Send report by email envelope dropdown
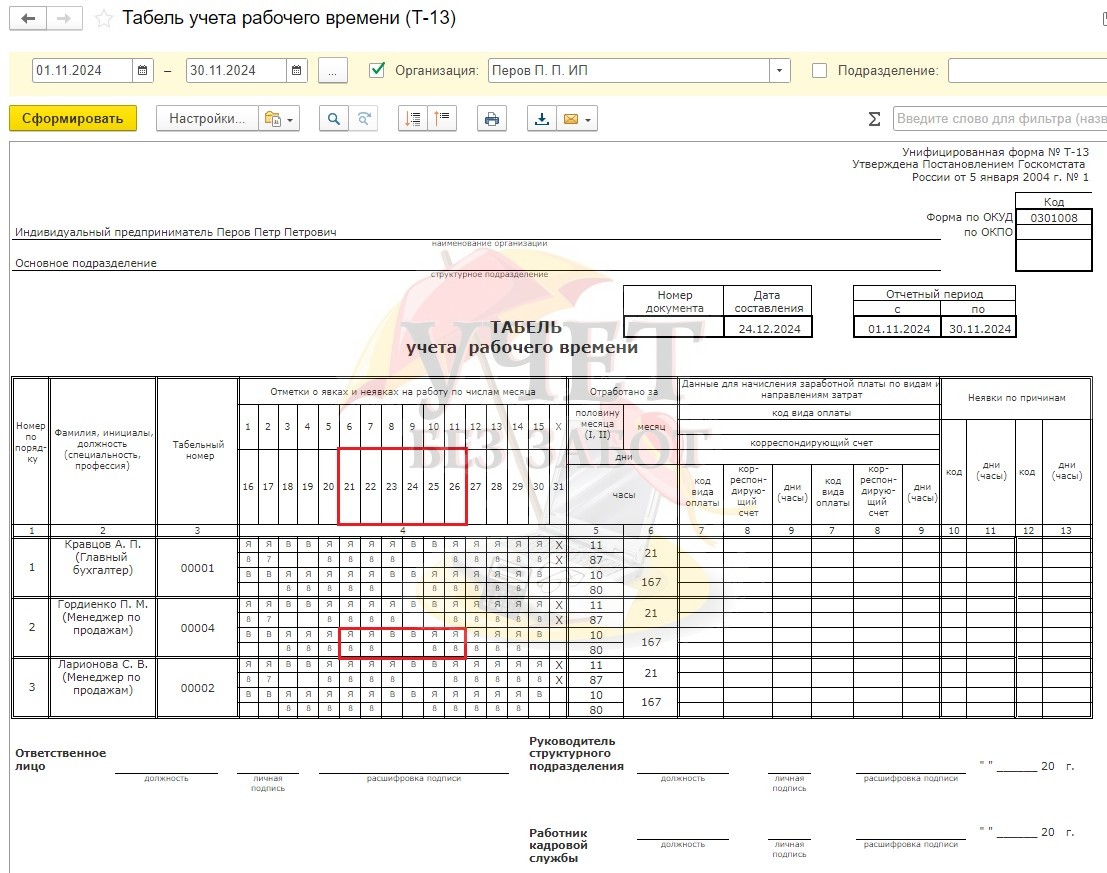This screenshot has width=1107, height=873. point(578,119)
